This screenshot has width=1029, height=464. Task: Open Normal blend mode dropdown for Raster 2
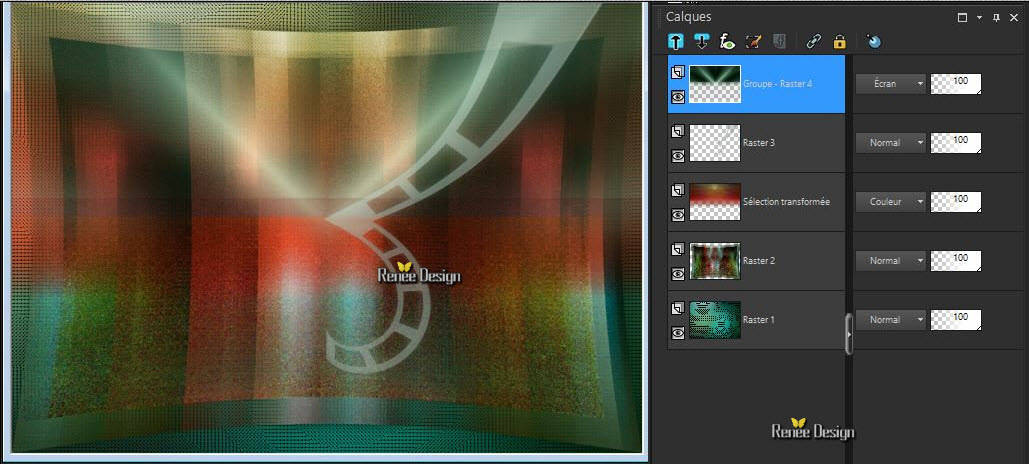tap(891, 261)
